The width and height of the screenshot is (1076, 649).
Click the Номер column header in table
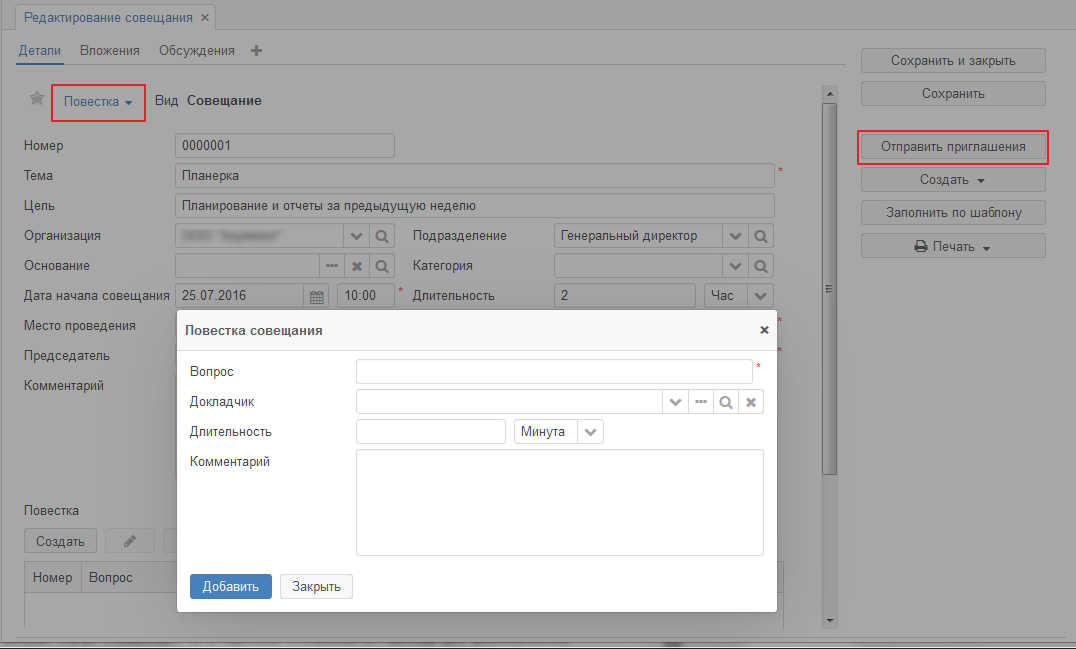click(53, 578)
